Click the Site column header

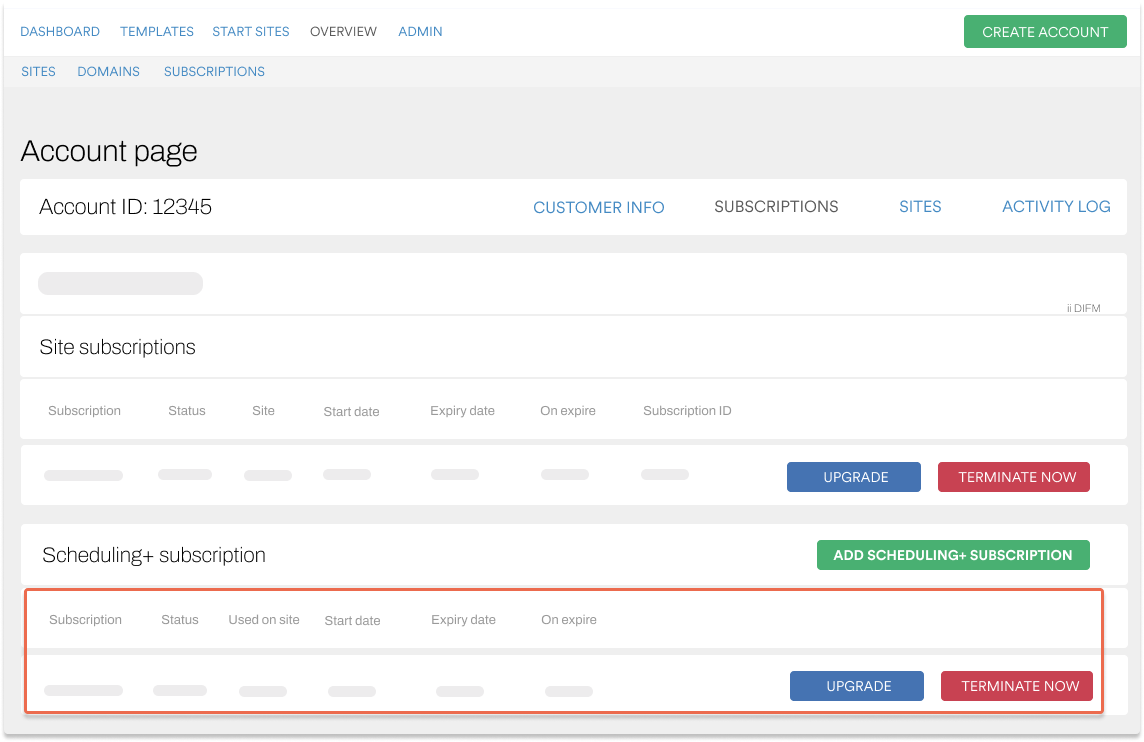(263, 411)
